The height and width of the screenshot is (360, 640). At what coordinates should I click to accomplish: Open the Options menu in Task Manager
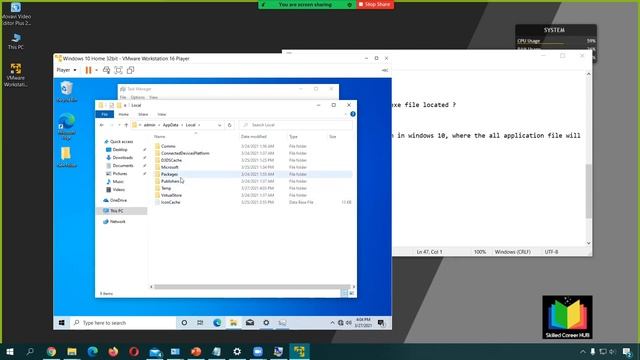coord(138,97)
